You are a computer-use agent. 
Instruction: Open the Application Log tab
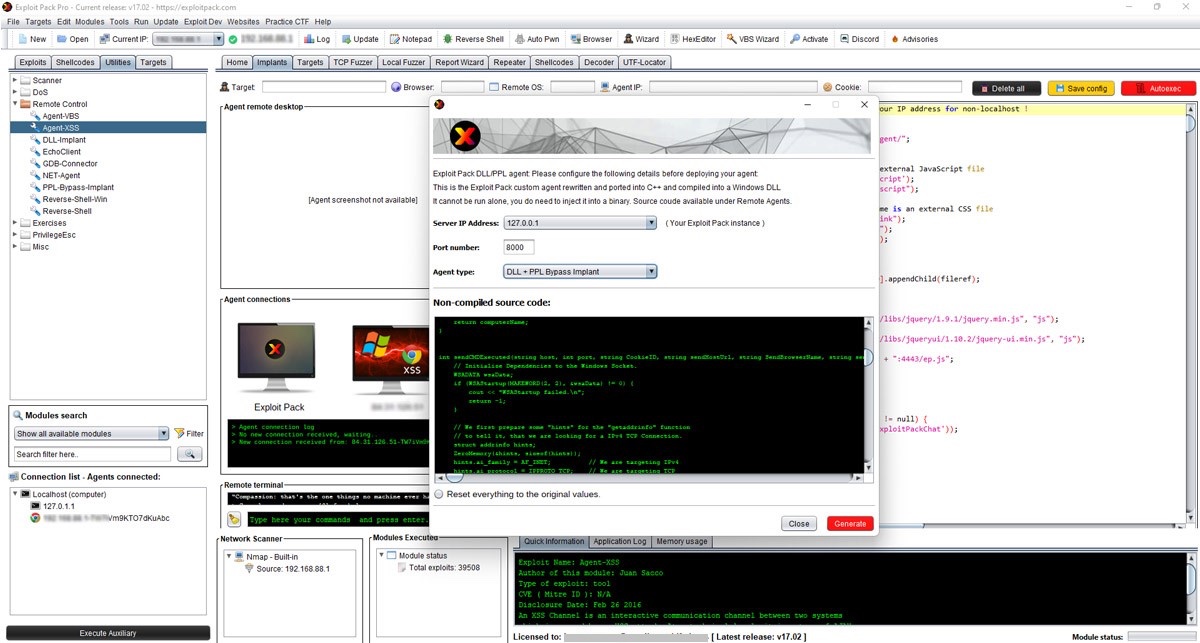coord(620,541)
